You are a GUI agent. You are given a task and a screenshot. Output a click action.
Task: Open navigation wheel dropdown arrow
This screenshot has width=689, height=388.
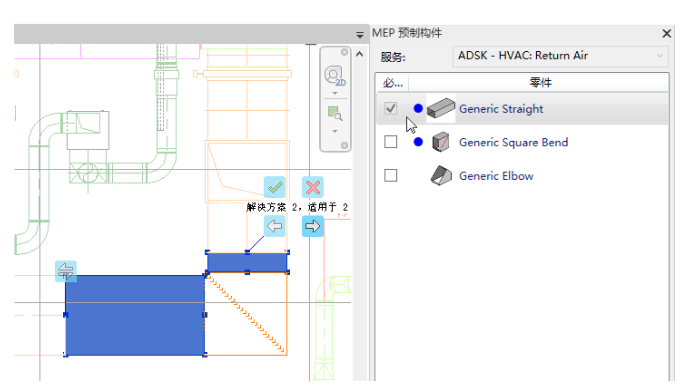click(x=335, y=93)
